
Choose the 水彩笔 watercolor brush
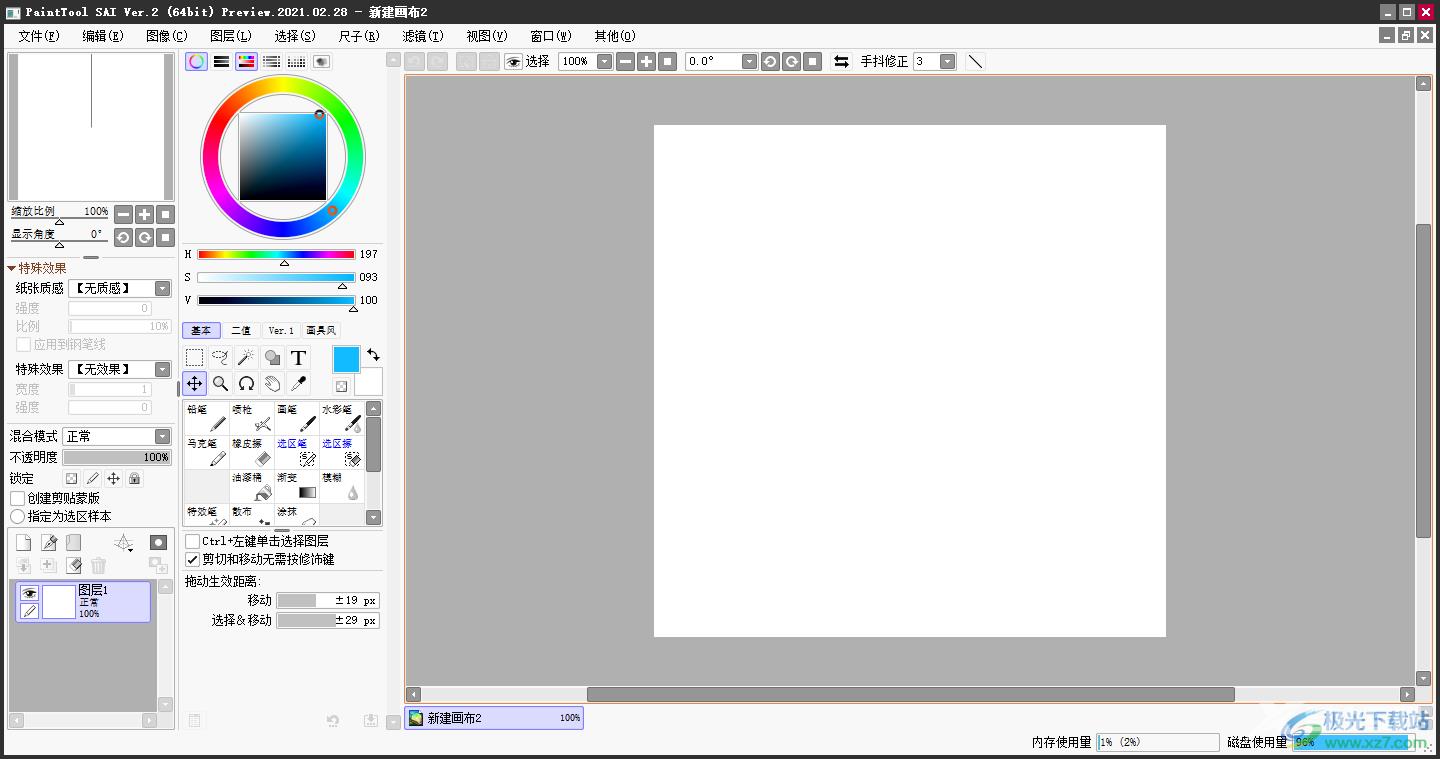pyautogui.click(x=342, y=419)
